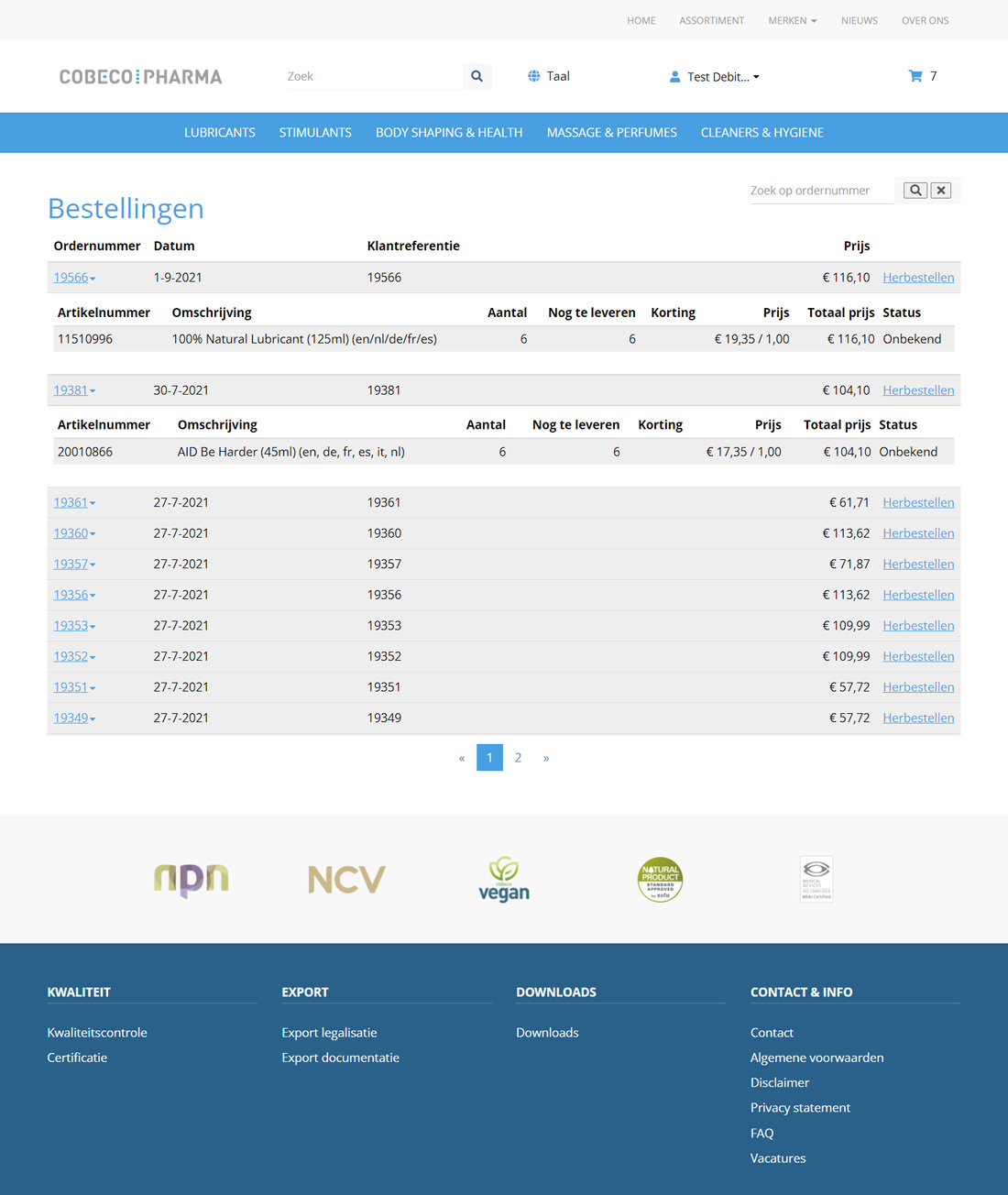
Task: Click the NCV logo
Action: coord(346,880)
